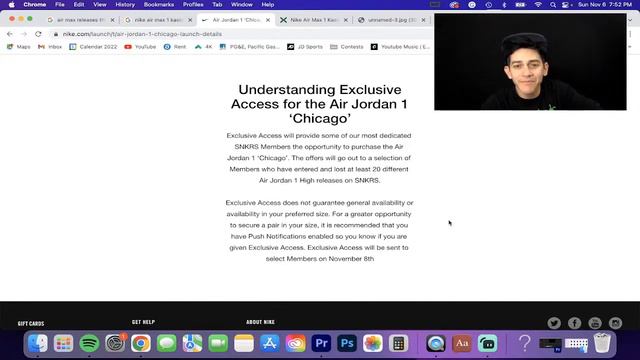Open the Chrome app menu

pos(35,4)
